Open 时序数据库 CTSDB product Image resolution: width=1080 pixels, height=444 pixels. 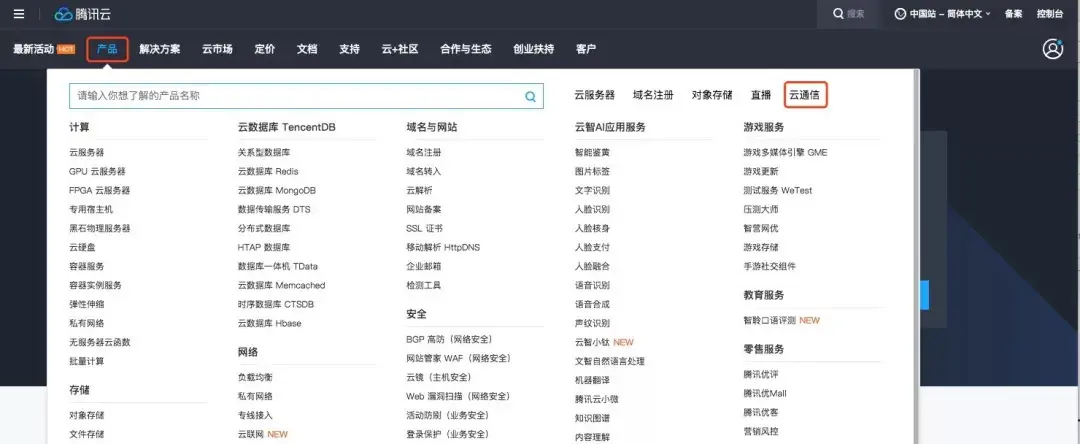276,304
